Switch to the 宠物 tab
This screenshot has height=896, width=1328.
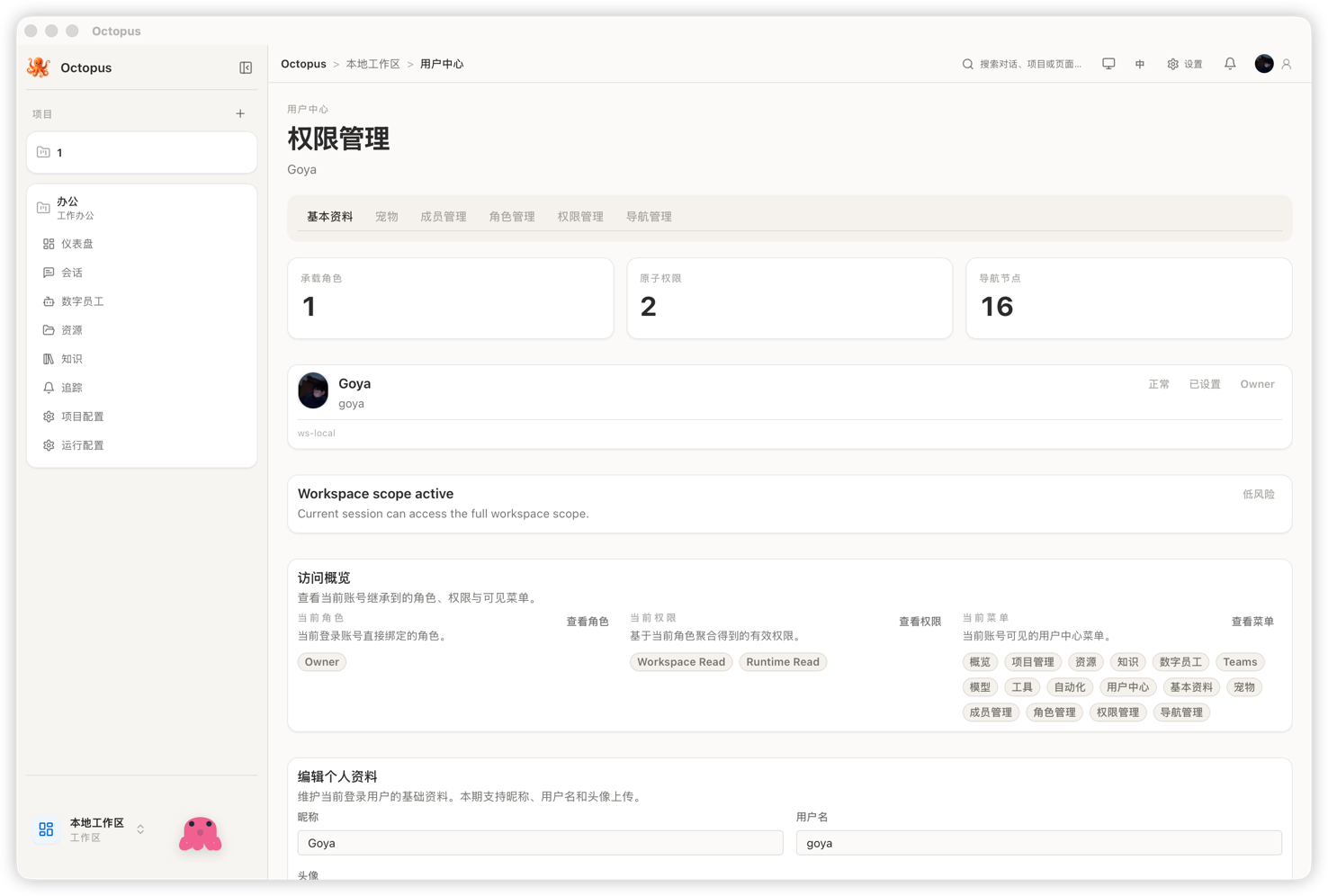tap(387, 217)
